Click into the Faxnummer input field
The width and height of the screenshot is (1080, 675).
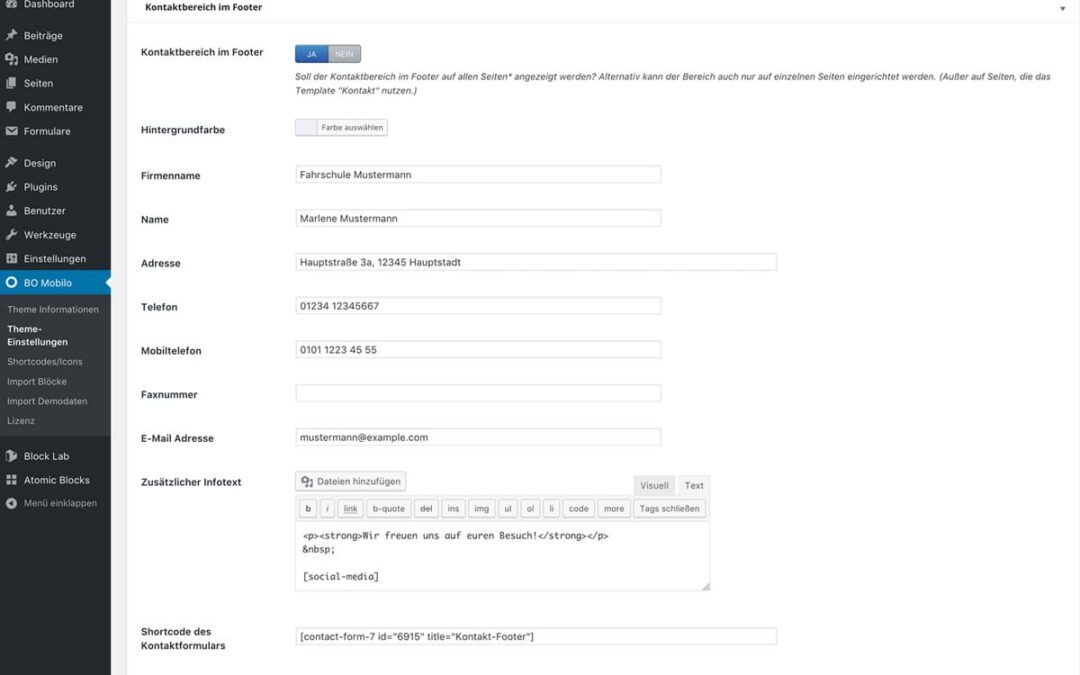pyautogui.click(x=478, y=394)
